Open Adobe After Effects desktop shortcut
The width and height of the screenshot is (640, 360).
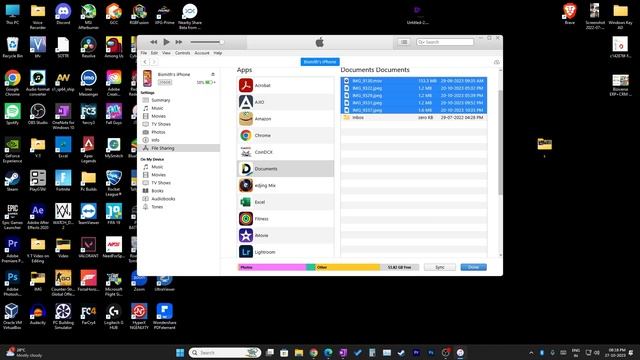coord(38,217)
